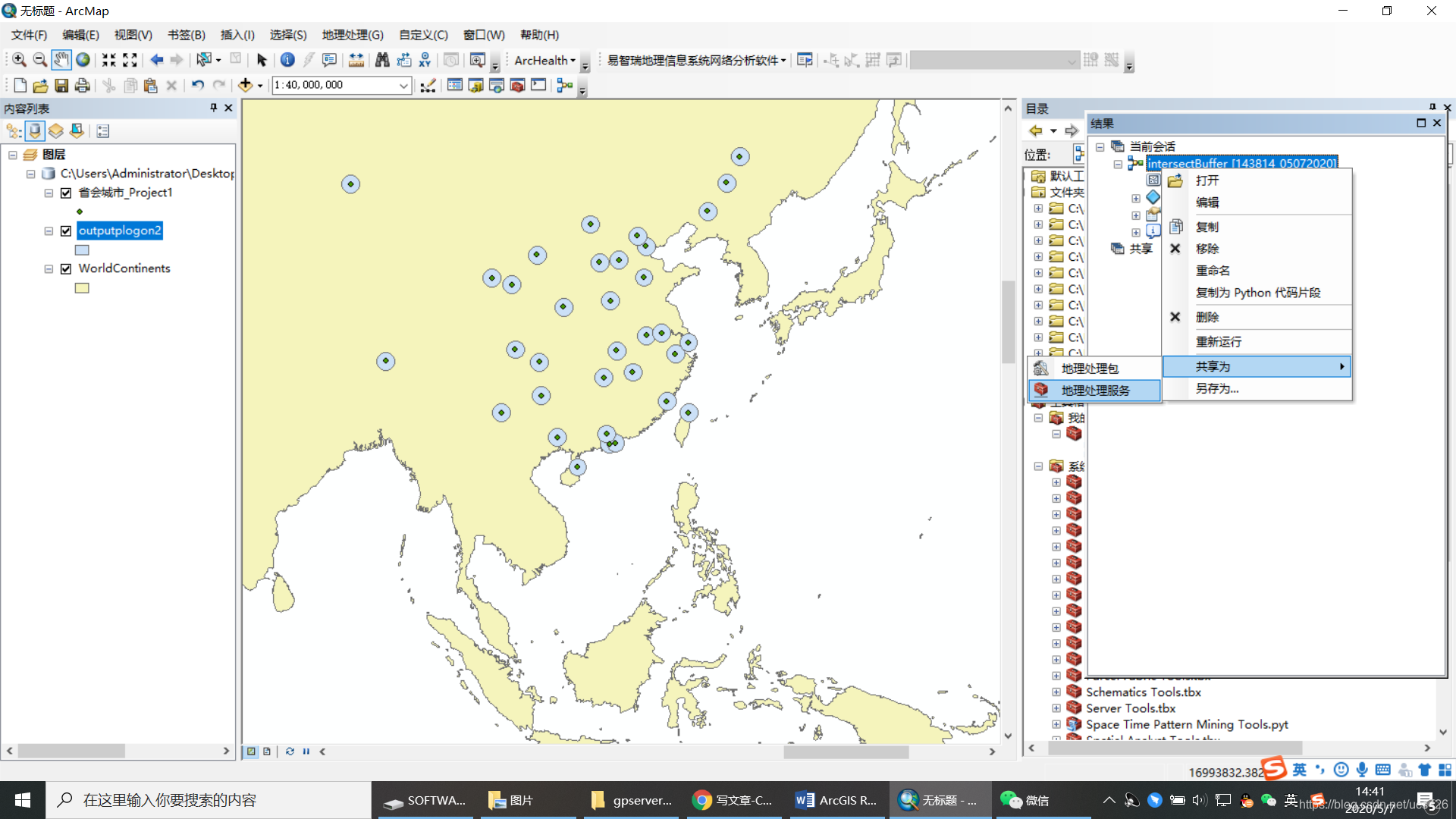The height and width of the screenshot is (819, 1456).
Task: Click the WorldContinents layer color swatch
Action: pos(81,287)
